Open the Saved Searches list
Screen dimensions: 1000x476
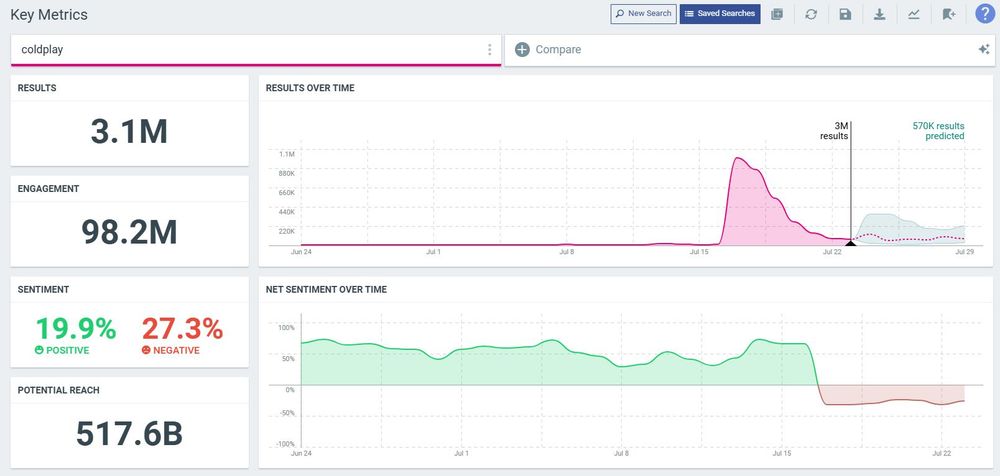(720, 13)
